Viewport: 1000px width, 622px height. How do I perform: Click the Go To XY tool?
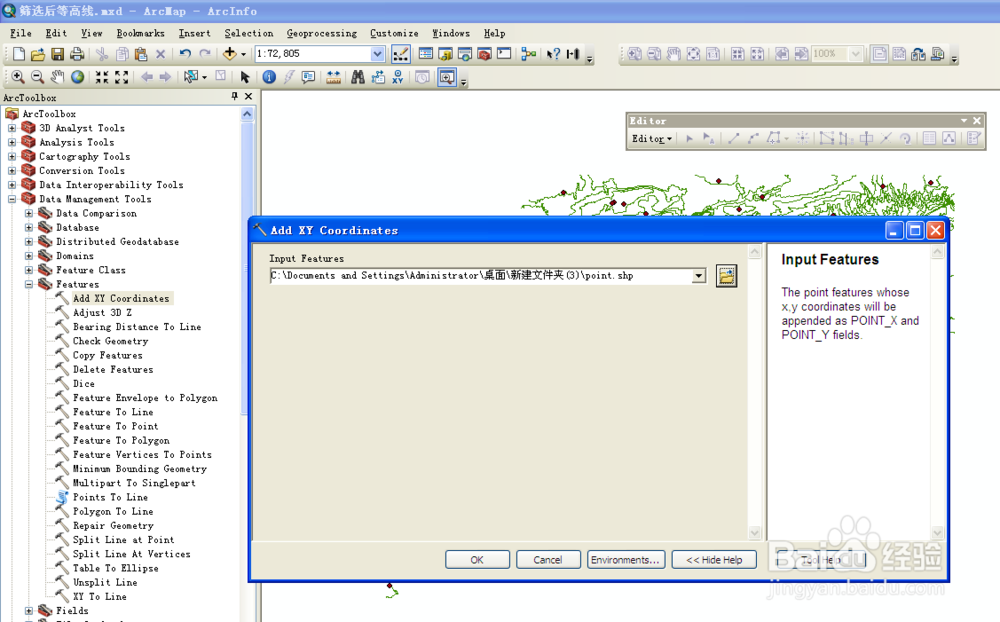(398, 77)
